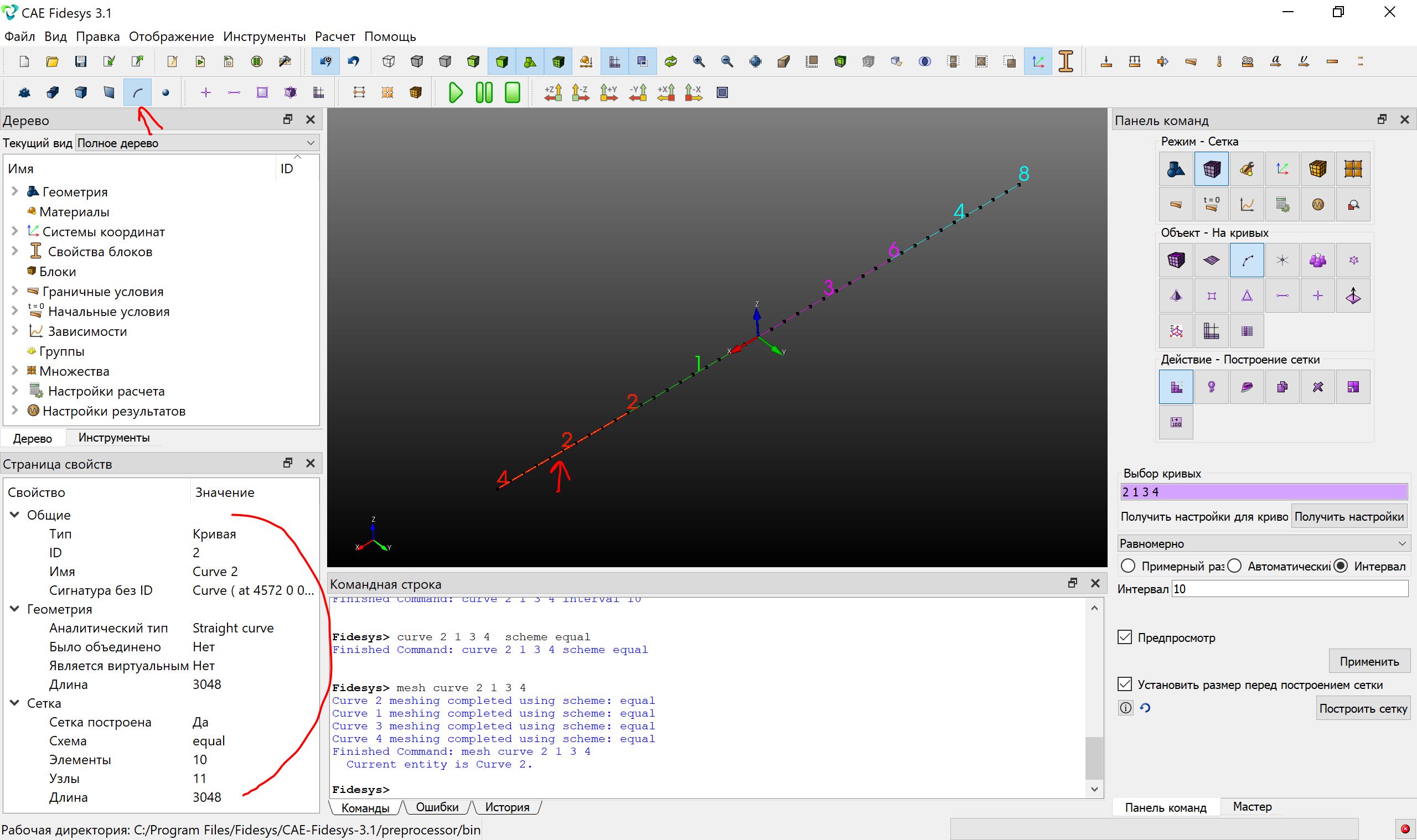
Task: Click the Выбор кривых selection field
Action: pyautogui.click(x=1264, y=492)
